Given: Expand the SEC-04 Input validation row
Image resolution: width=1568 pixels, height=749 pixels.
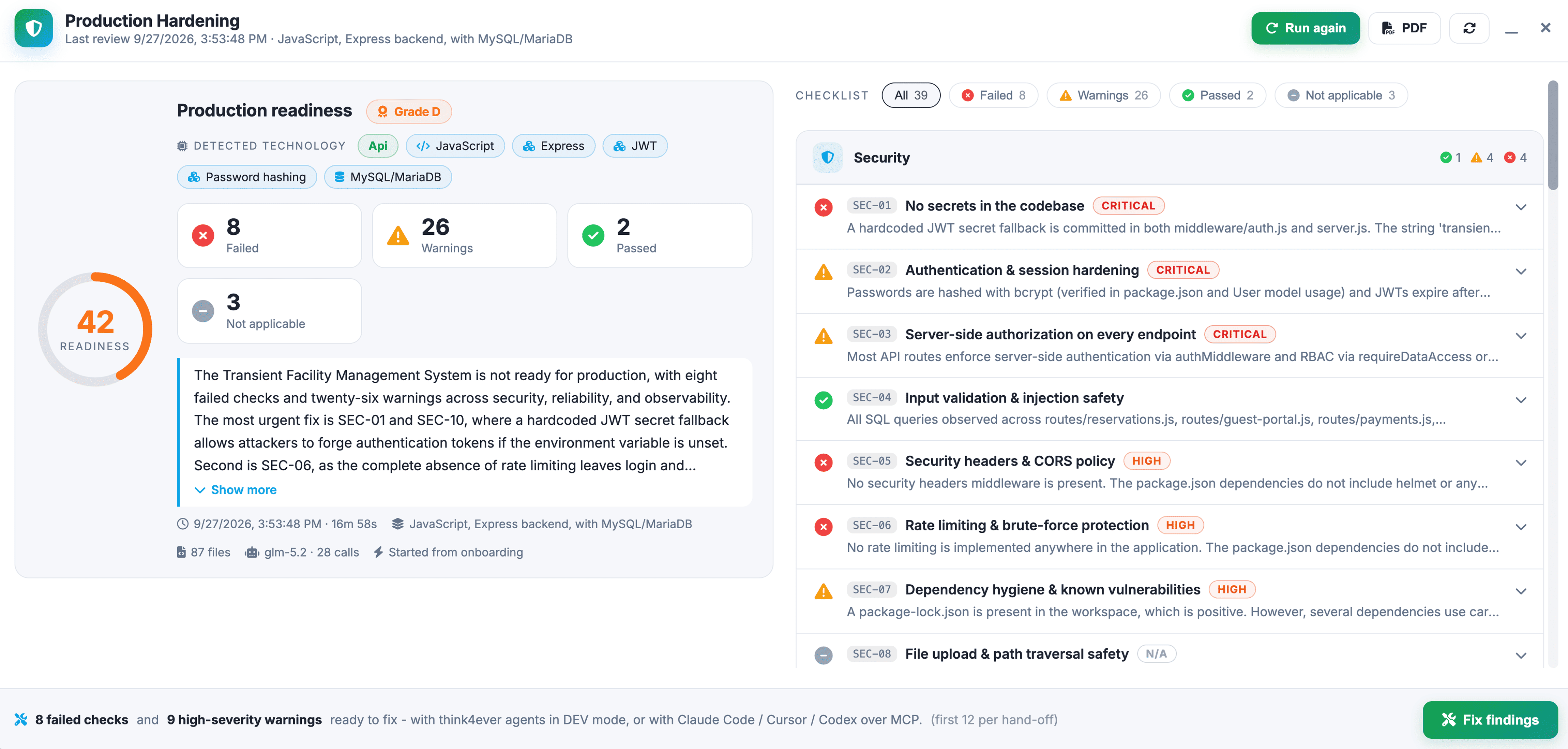Looking at the screenshot, I should (x=1521, y=400).
